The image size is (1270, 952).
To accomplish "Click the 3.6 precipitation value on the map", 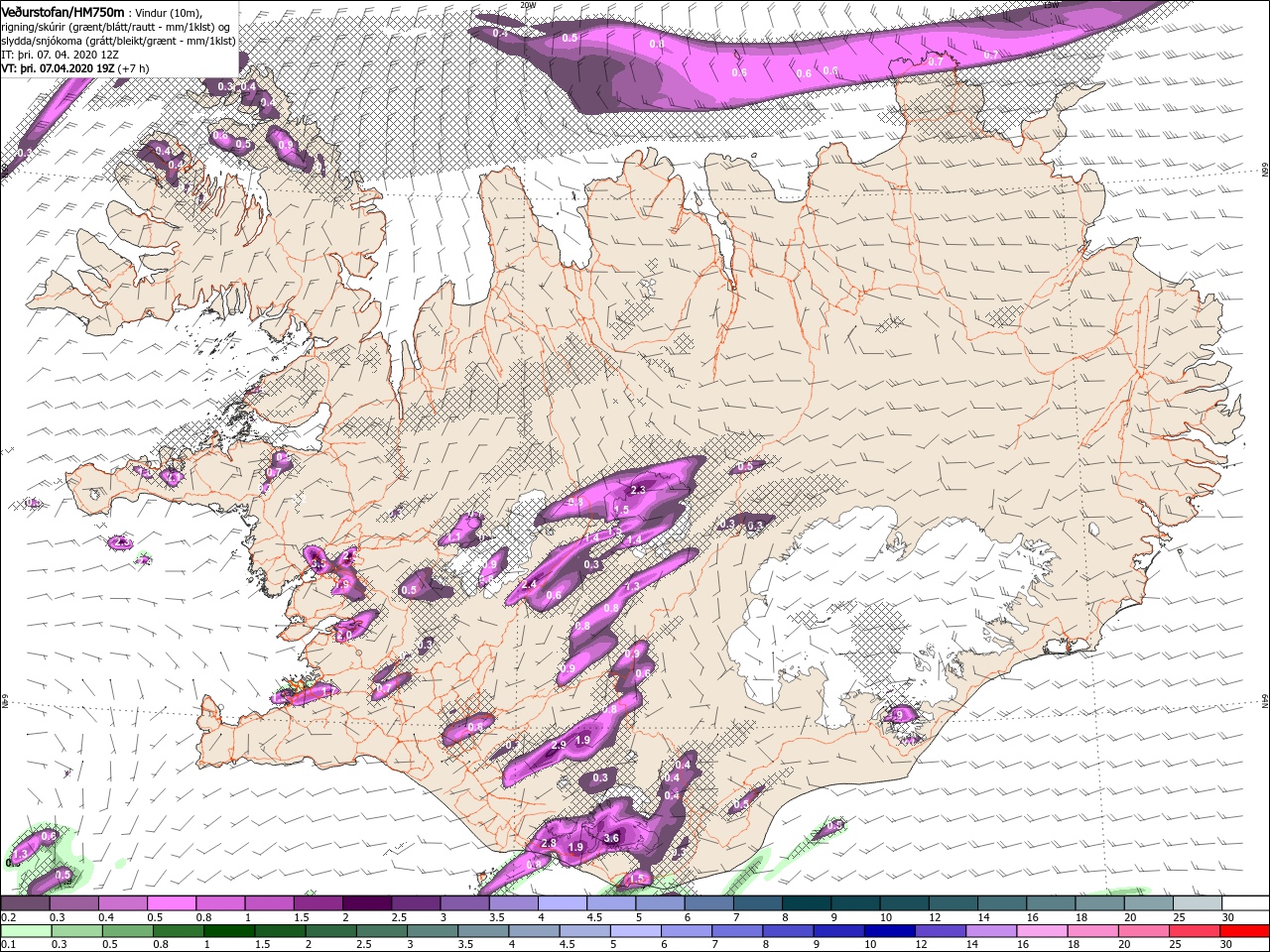I will [x=611, y=838].
